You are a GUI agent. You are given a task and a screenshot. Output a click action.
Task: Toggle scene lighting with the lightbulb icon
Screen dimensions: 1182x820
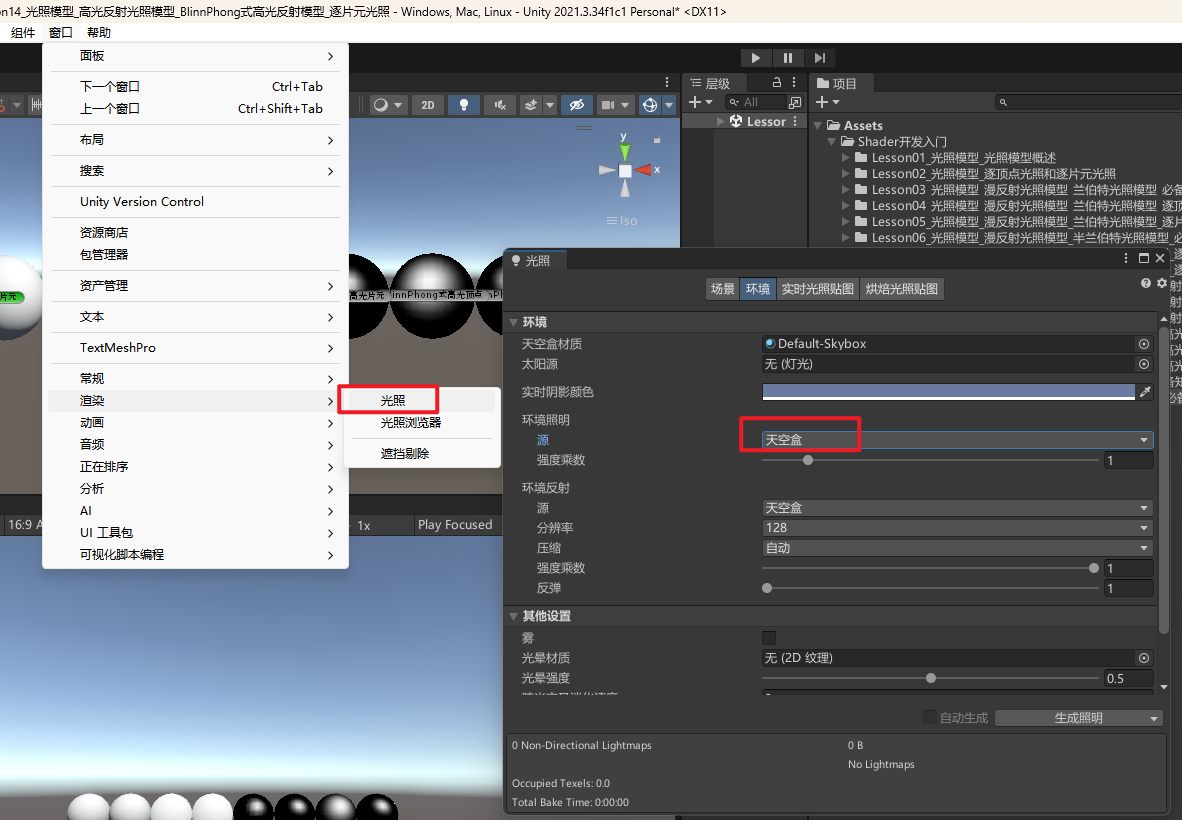(x=463, y=105)
